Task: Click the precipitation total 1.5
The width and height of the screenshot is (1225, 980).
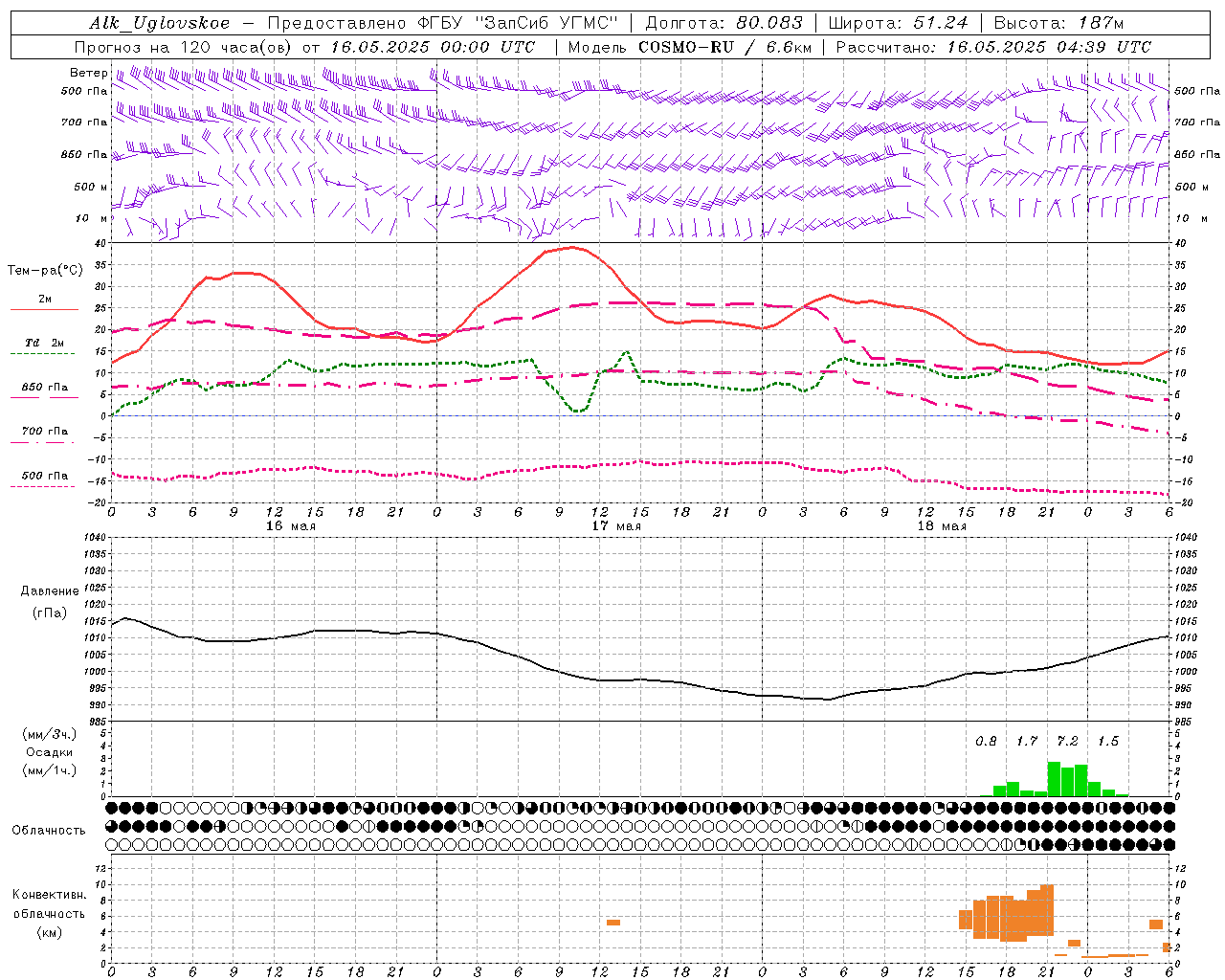Action: click(x=1108, y=742)
